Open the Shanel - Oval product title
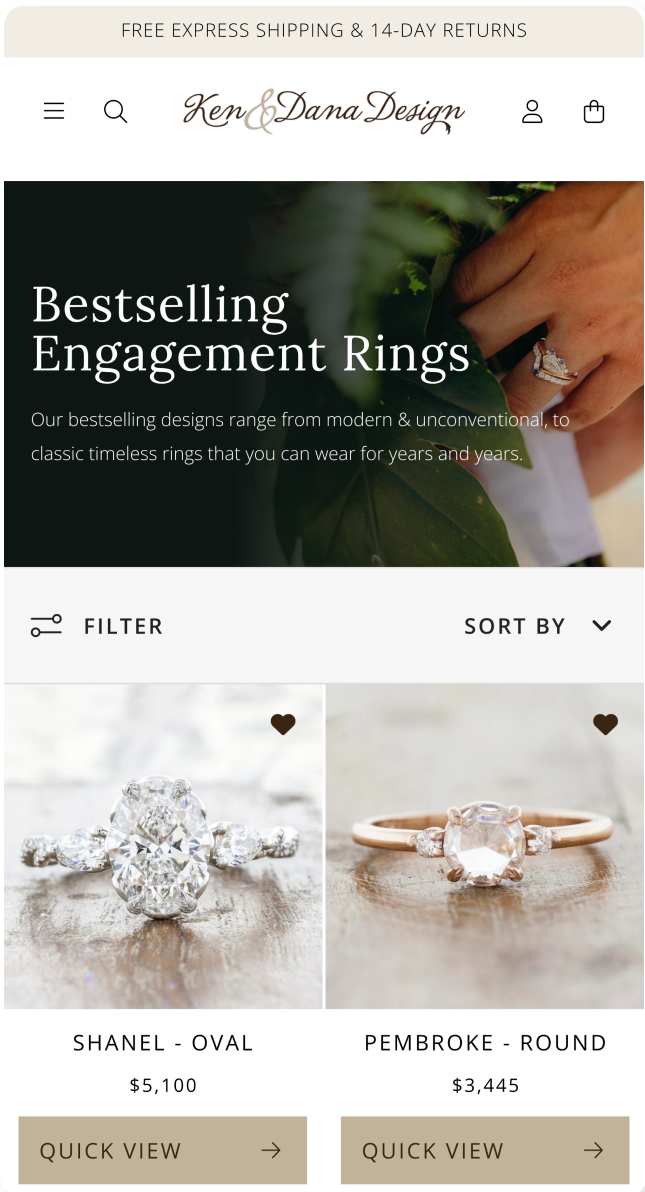This screenshot has width=645, height=1192. pos(163,1042)
